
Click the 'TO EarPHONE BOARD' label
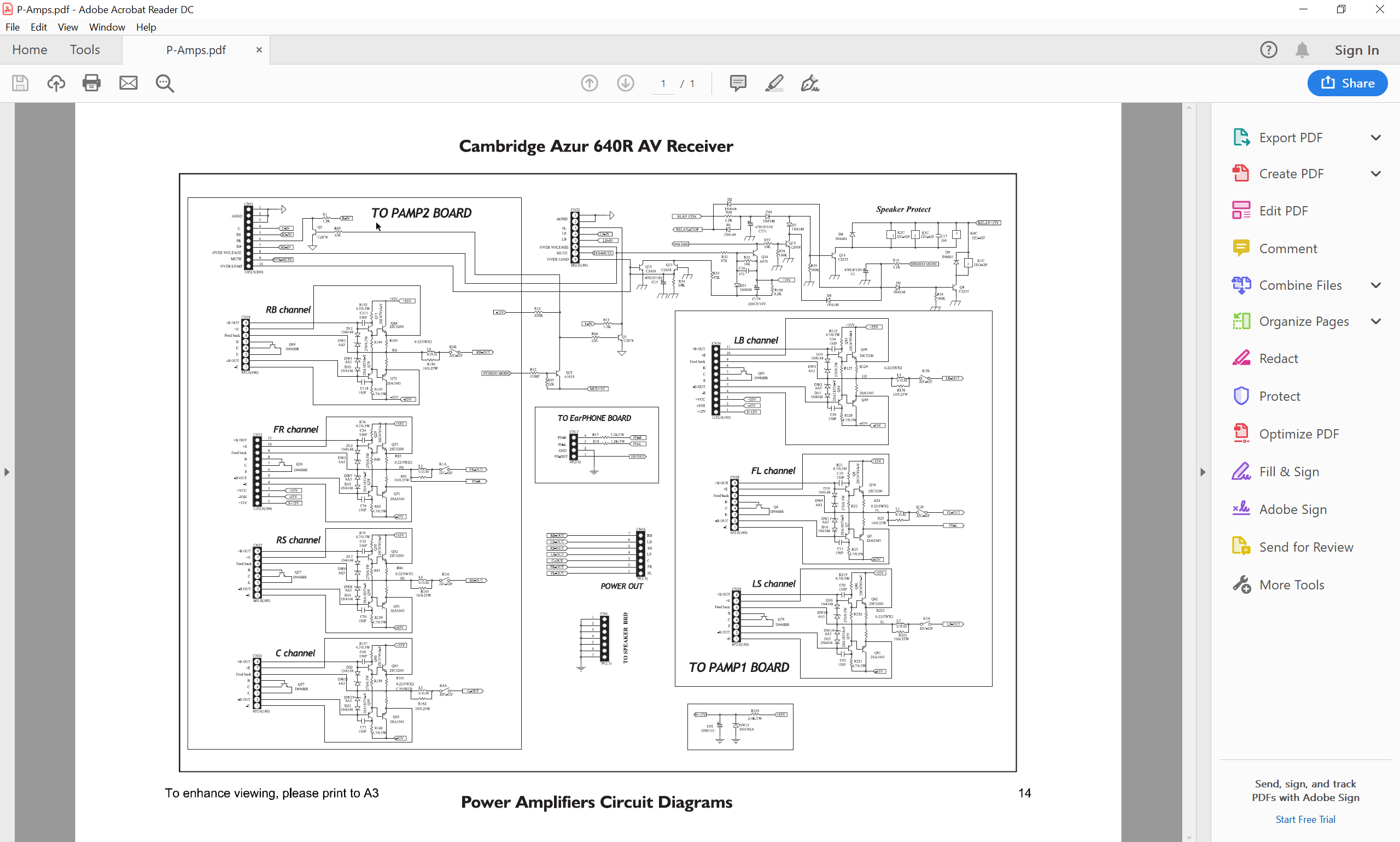click(594, 418)
